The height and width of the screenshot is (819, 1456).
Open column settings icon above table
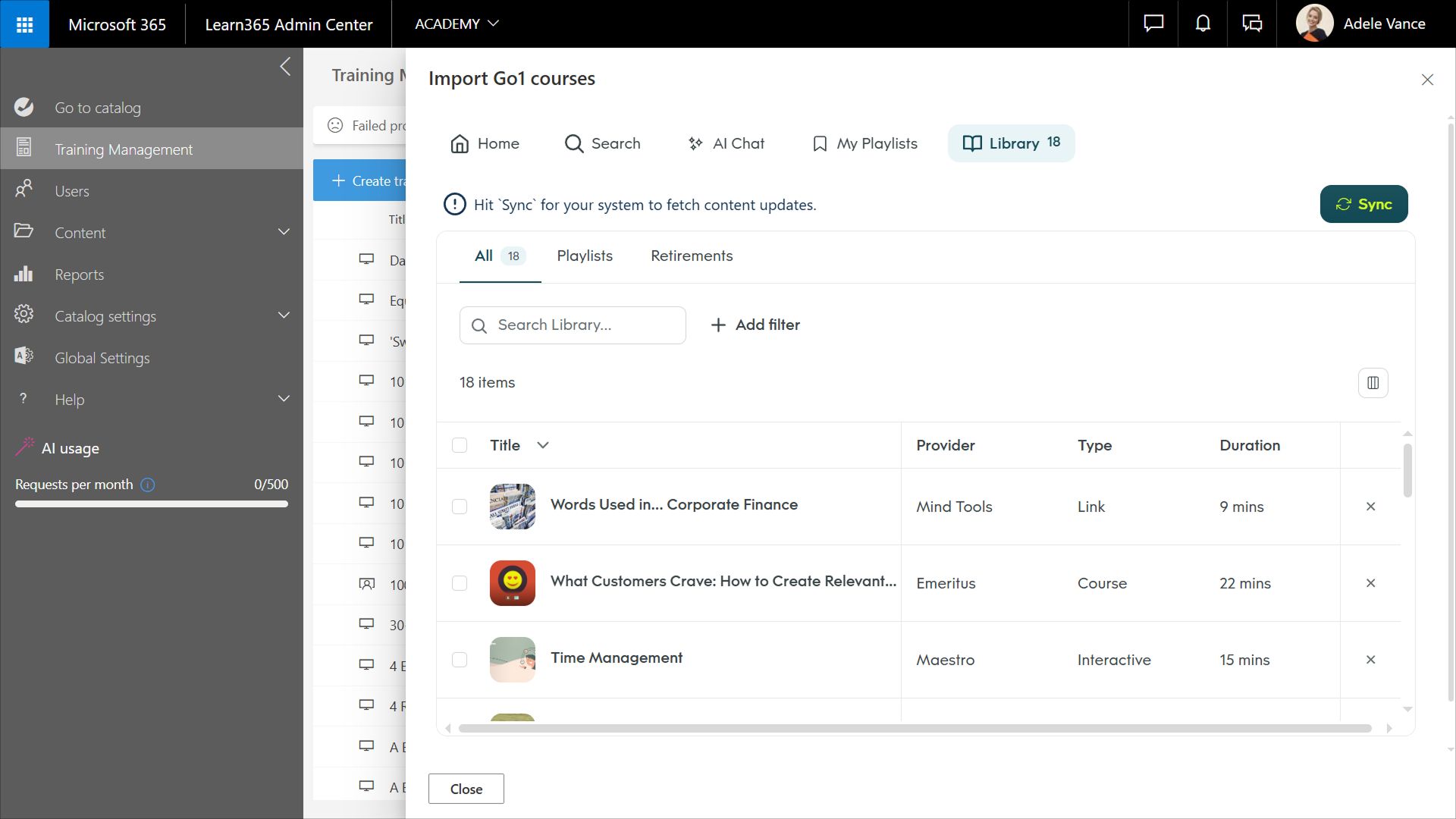coord(1373,383)
